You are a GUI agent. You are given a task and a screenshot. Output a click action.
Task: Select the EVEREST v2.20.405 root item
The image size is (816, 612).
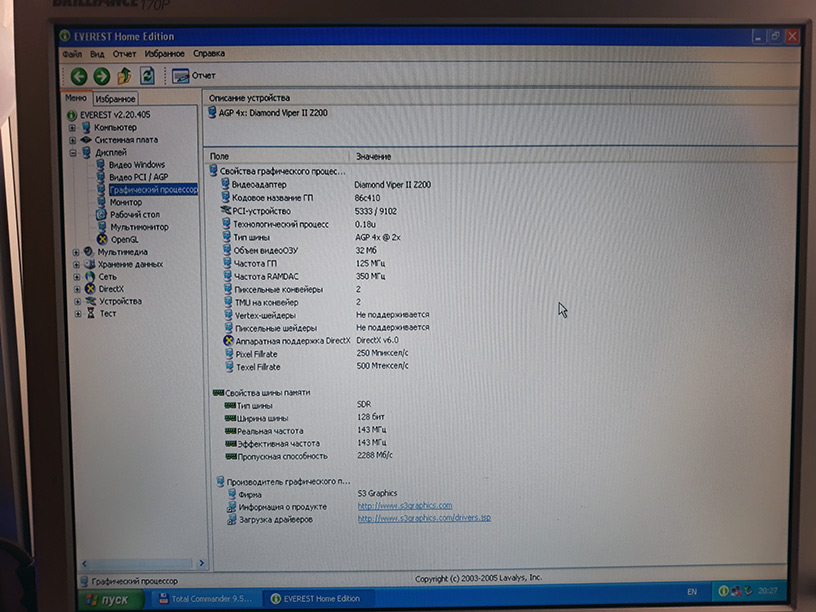pos(115,114)
